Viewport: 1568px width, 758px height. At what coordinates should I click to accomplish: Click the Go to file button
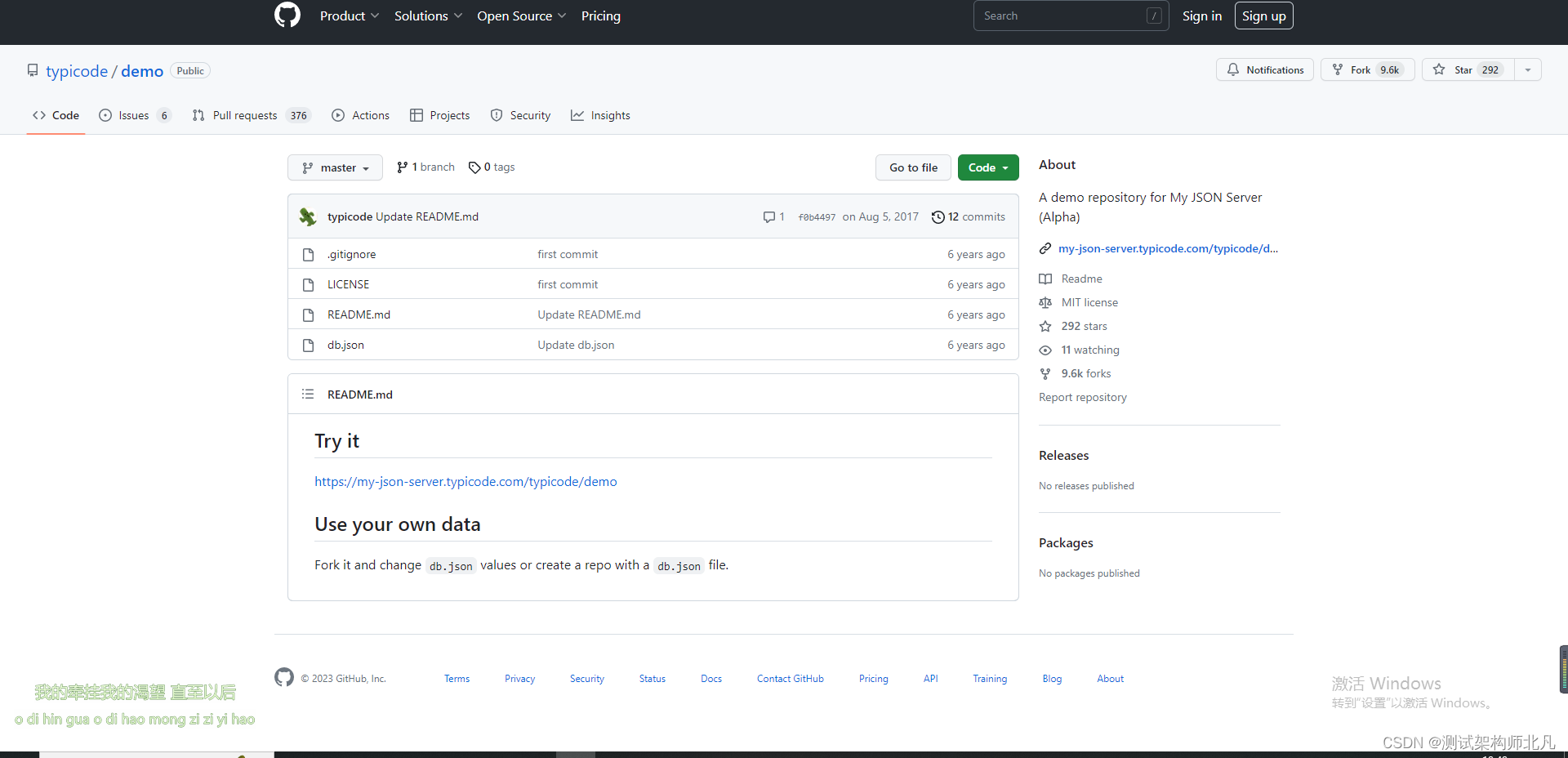tap(913, 167)
